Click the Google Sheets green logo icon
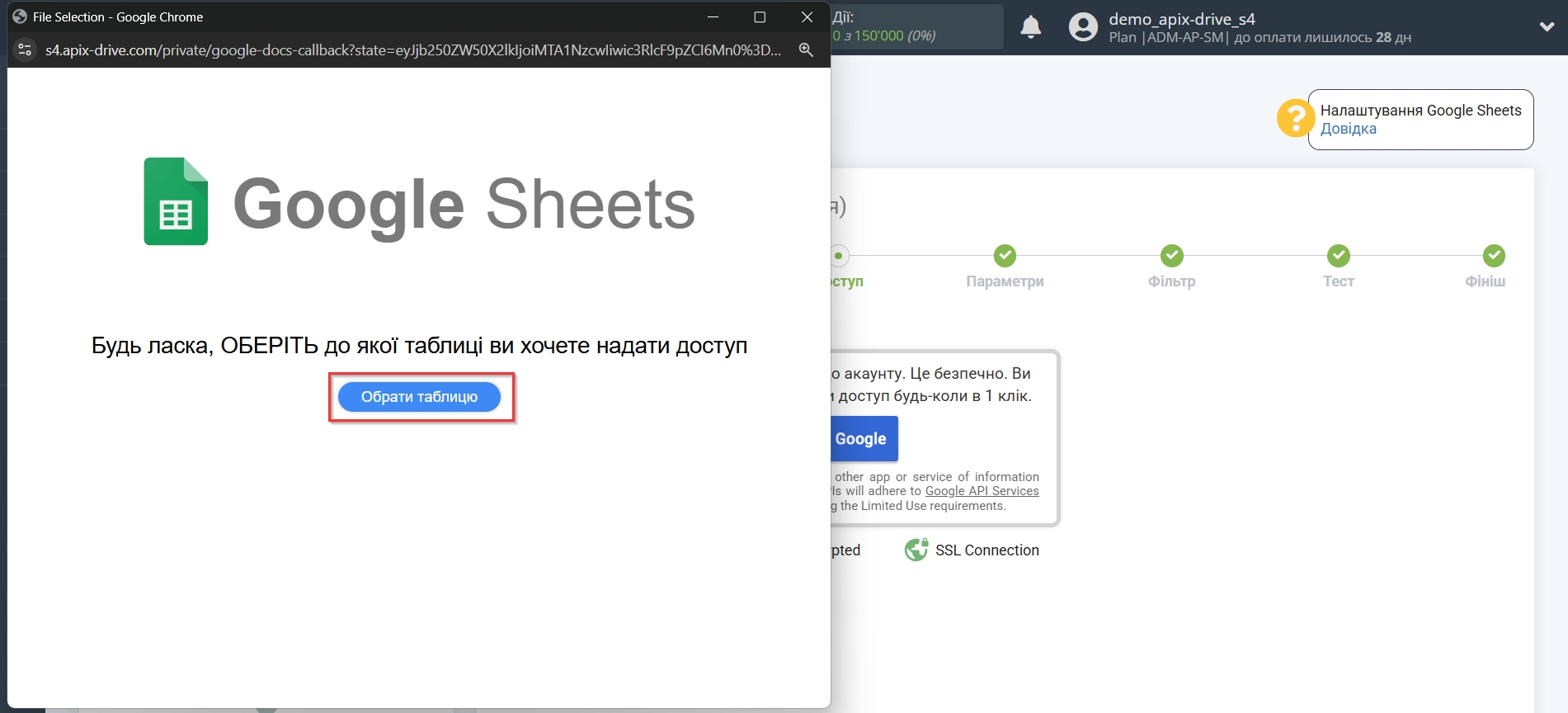 click(176, 201)
